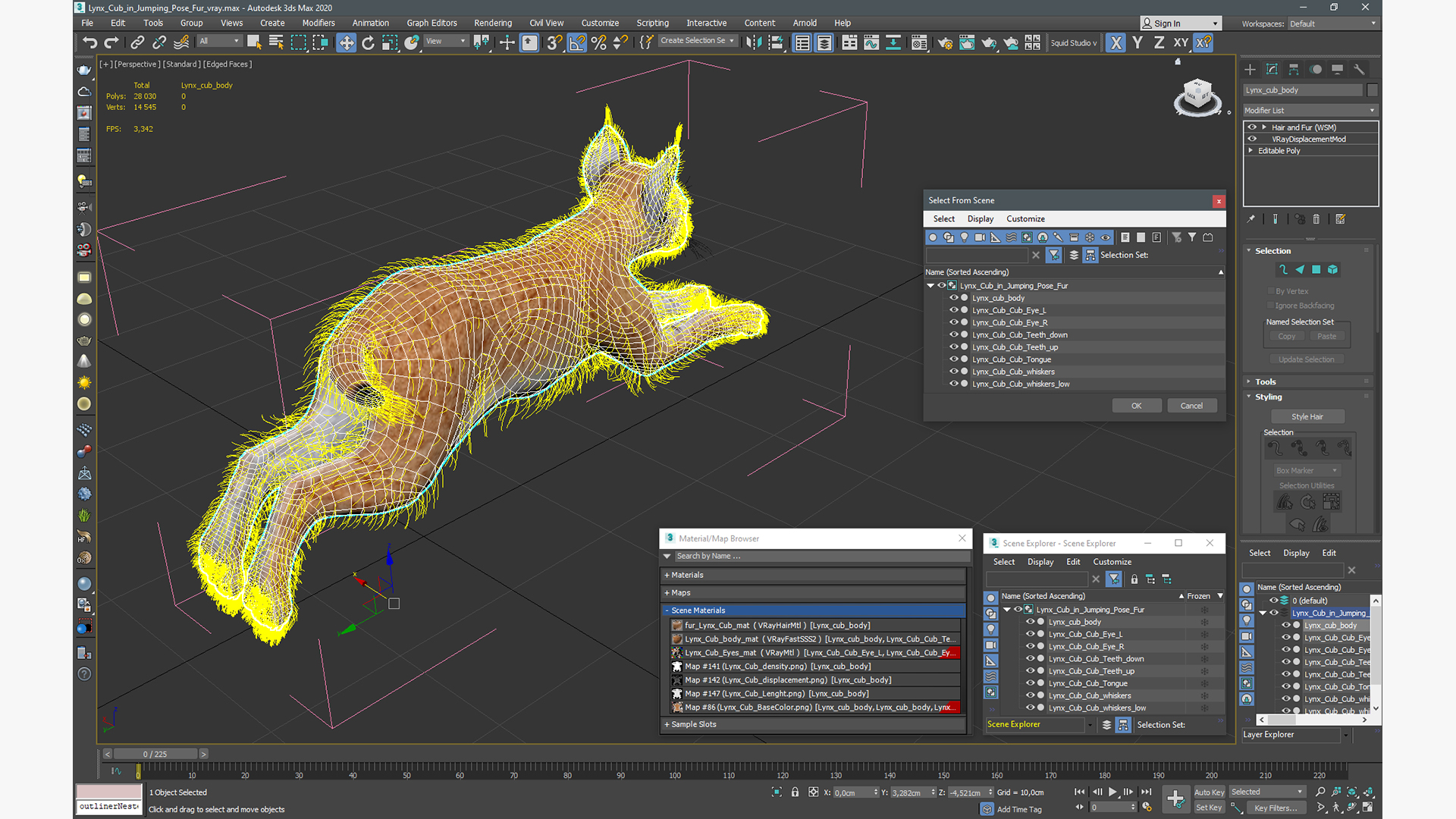
Task: Open the Render Setup teapot icon
Action: pyautogui.click(x=945, y=43)
